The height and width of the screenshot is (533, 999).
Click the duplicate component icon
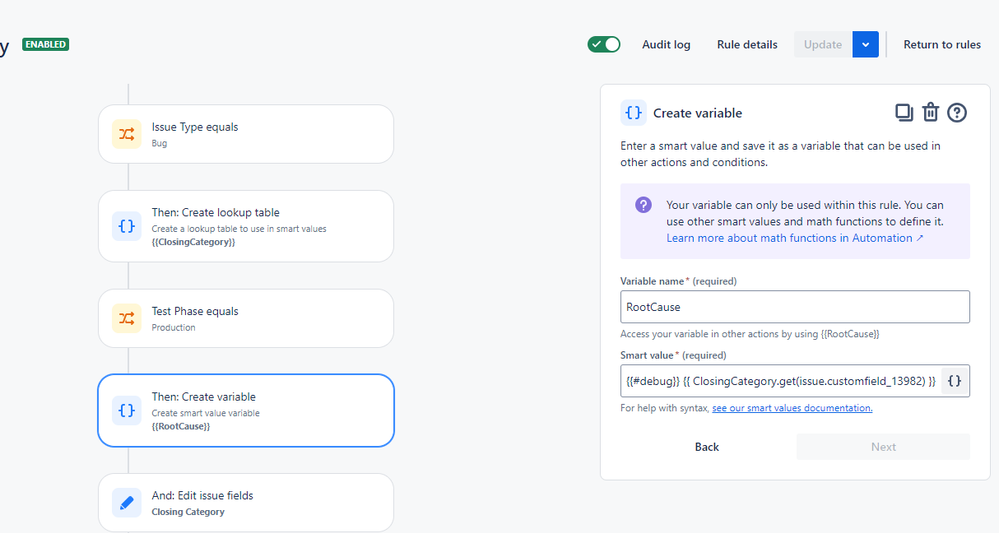point(904,112)
